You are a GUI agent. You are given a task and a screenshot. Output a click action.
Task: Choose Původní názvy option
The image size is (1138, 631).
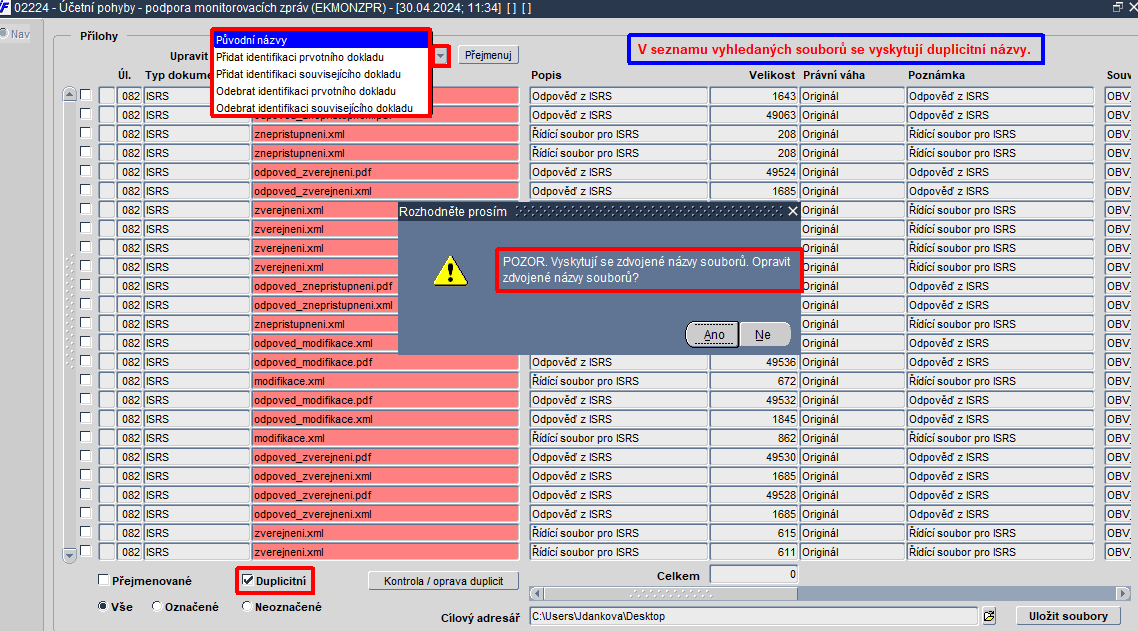[321, 40]
